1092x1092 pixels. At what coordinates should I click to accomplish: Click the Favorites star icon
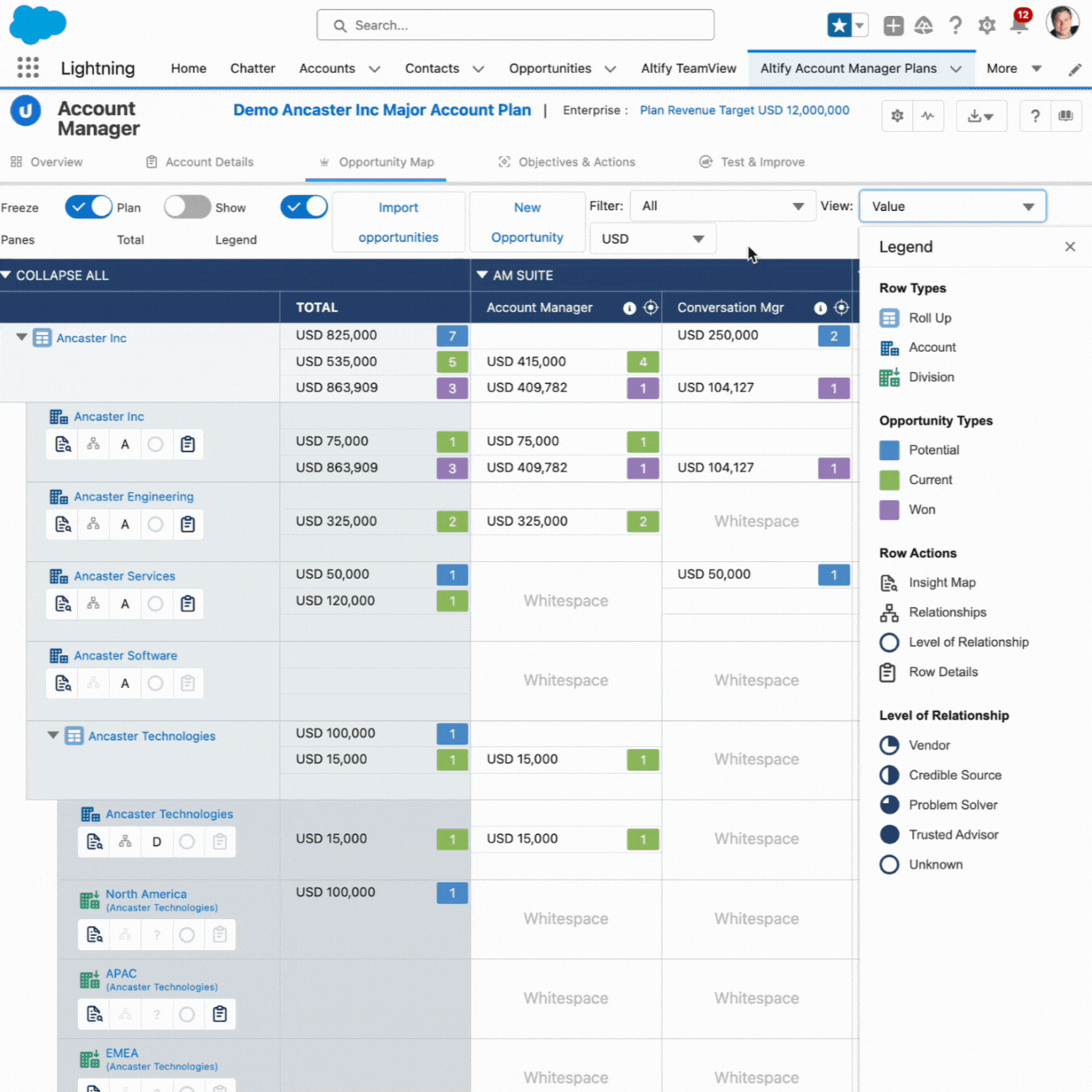coord(838,25)
